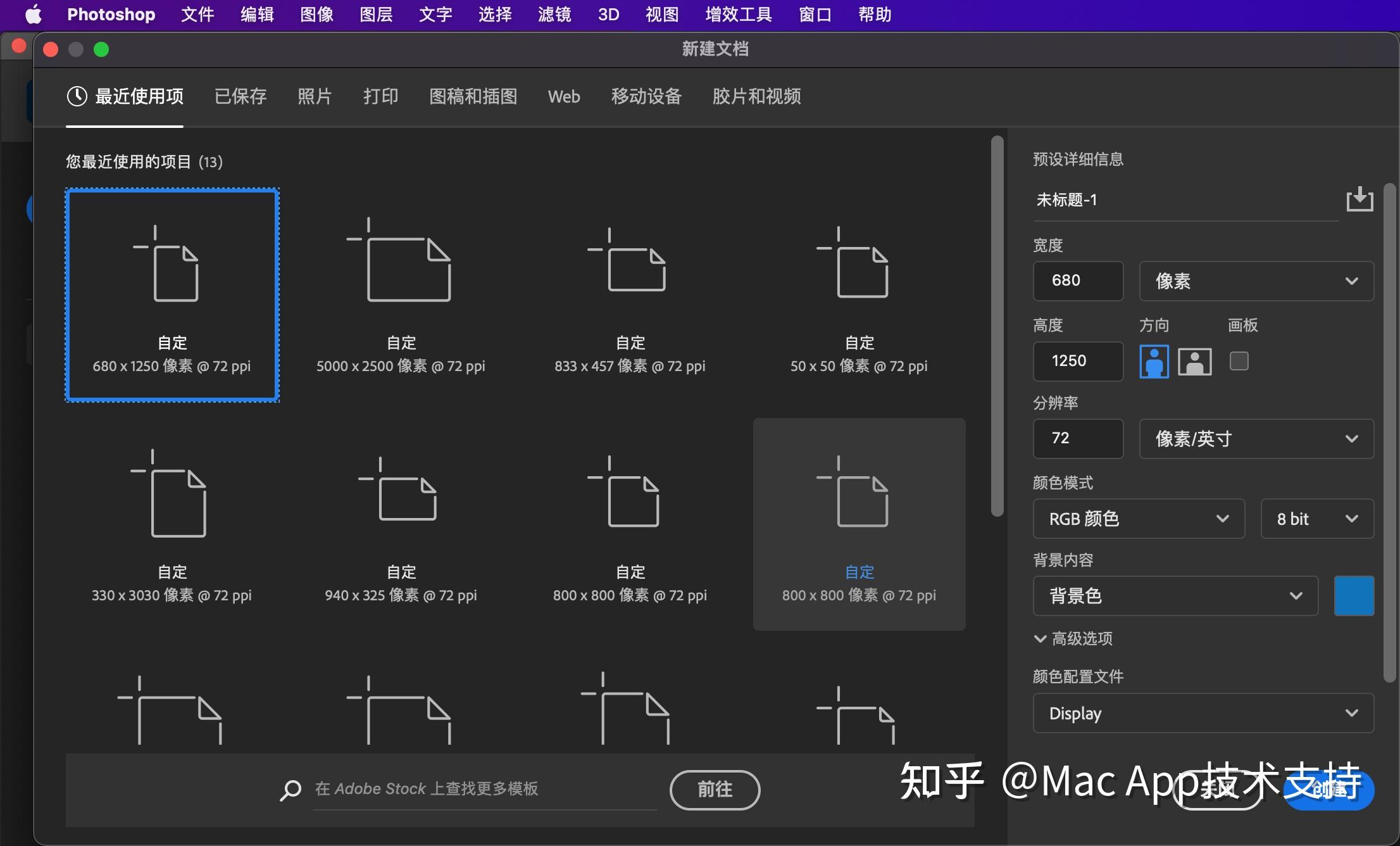Viewport: 1400px width, 846px height.
Task: Toggle landscape orientation under 方向
Action: tap(1194, 362)
